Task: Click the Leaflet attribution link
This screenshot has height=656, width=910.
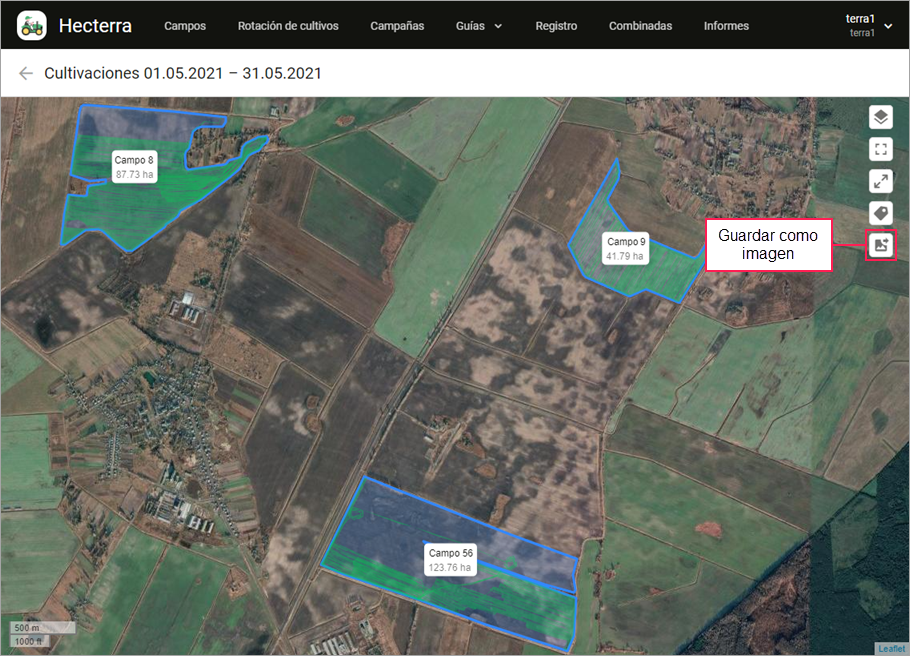Action: 891,648
